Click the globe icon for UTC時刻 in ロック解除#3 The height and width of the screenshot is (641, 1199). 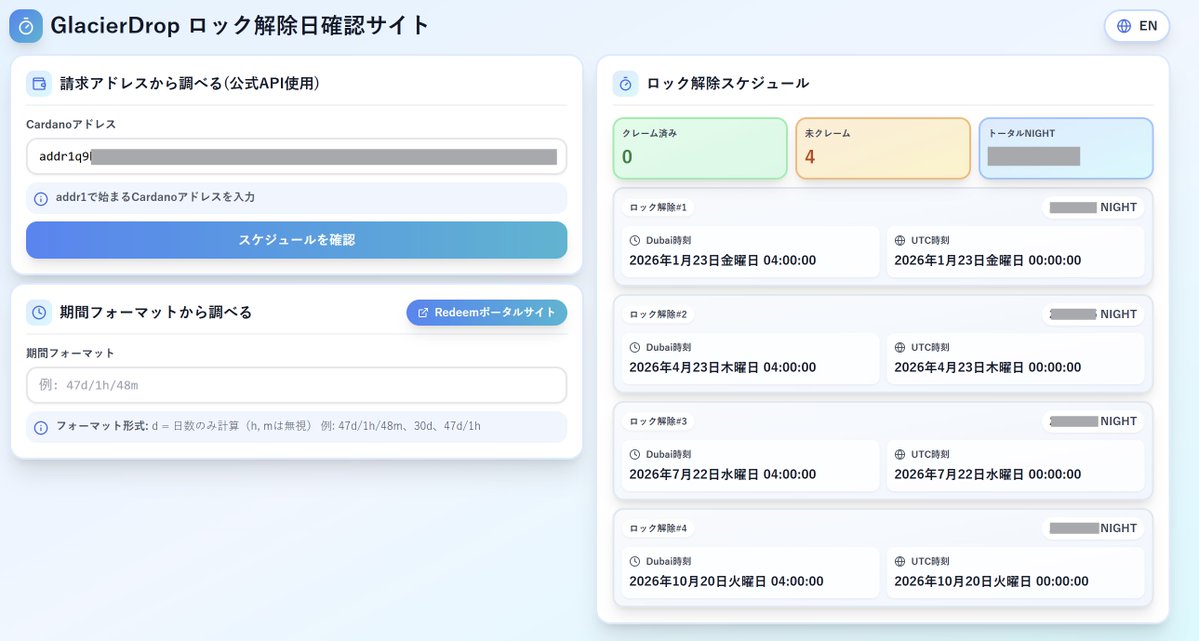click(x=900, y=454)
